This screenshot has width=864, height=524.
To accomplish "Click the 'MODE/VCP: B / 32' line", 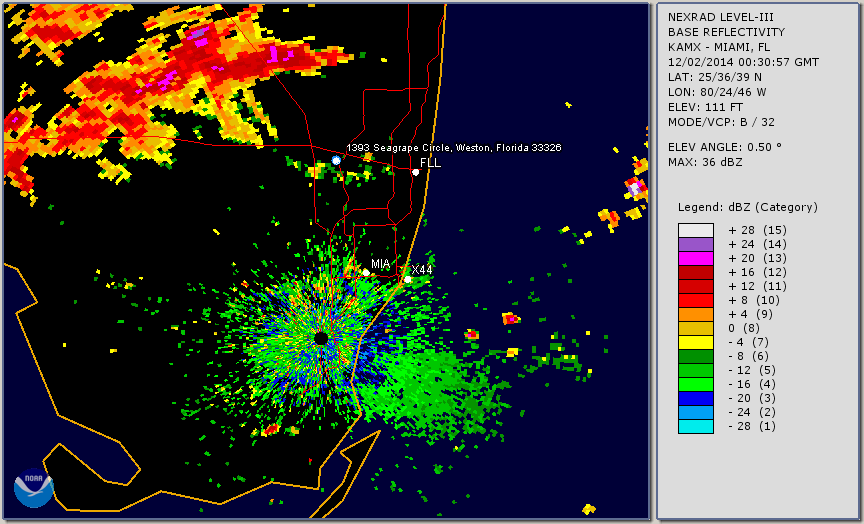I will point(721,122).
